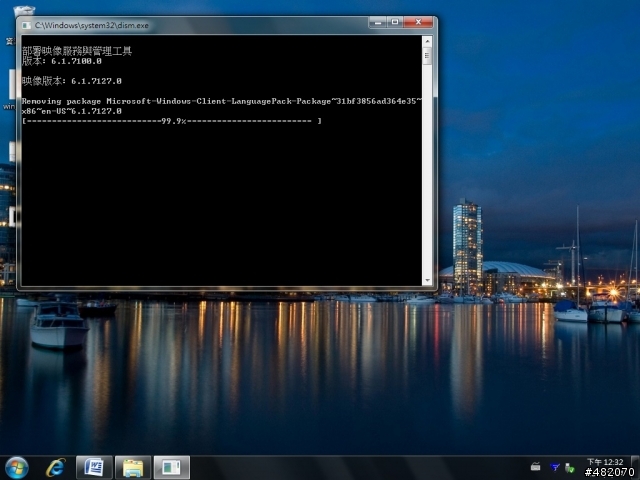Close the dism.exe console window
The image size is (640, 480).
(x=418, y=22)
